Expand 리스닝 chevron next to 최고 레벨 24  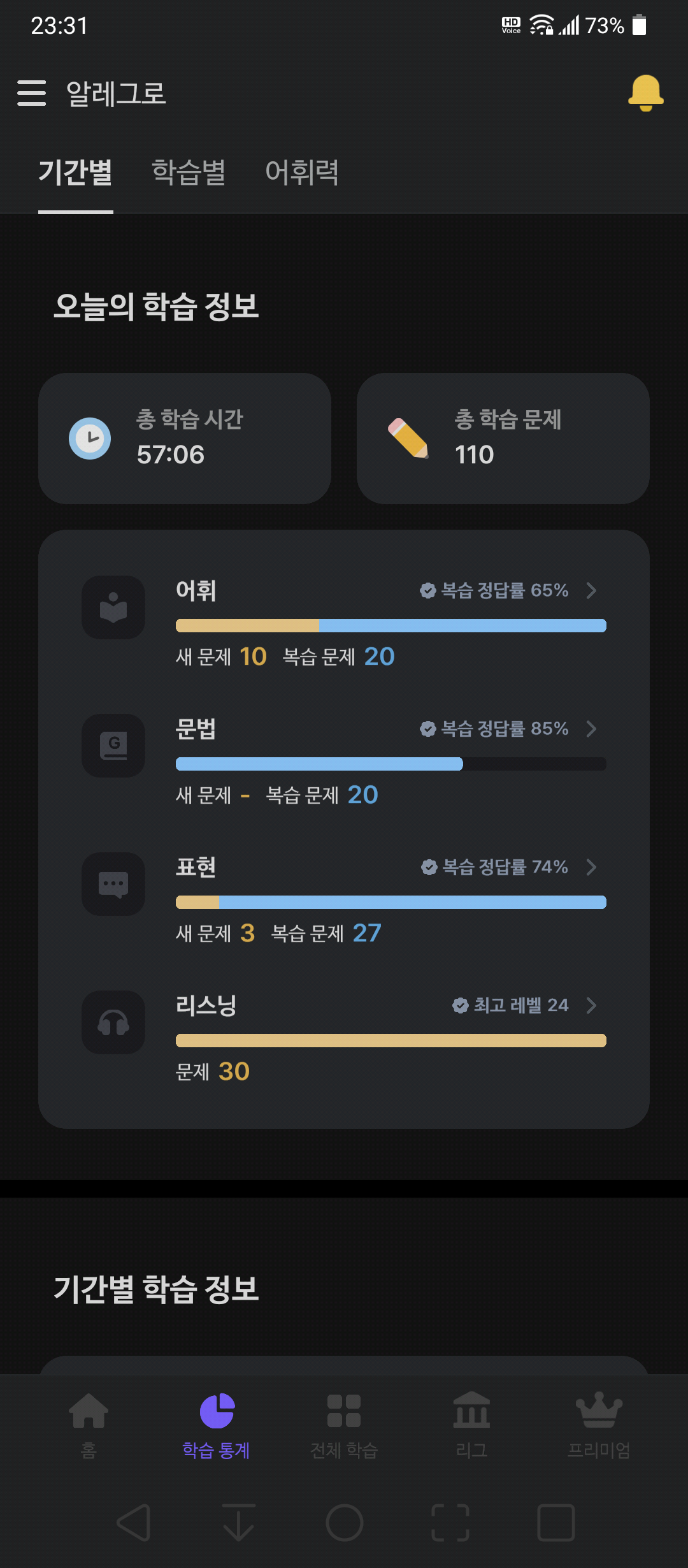coord(591,1005)
